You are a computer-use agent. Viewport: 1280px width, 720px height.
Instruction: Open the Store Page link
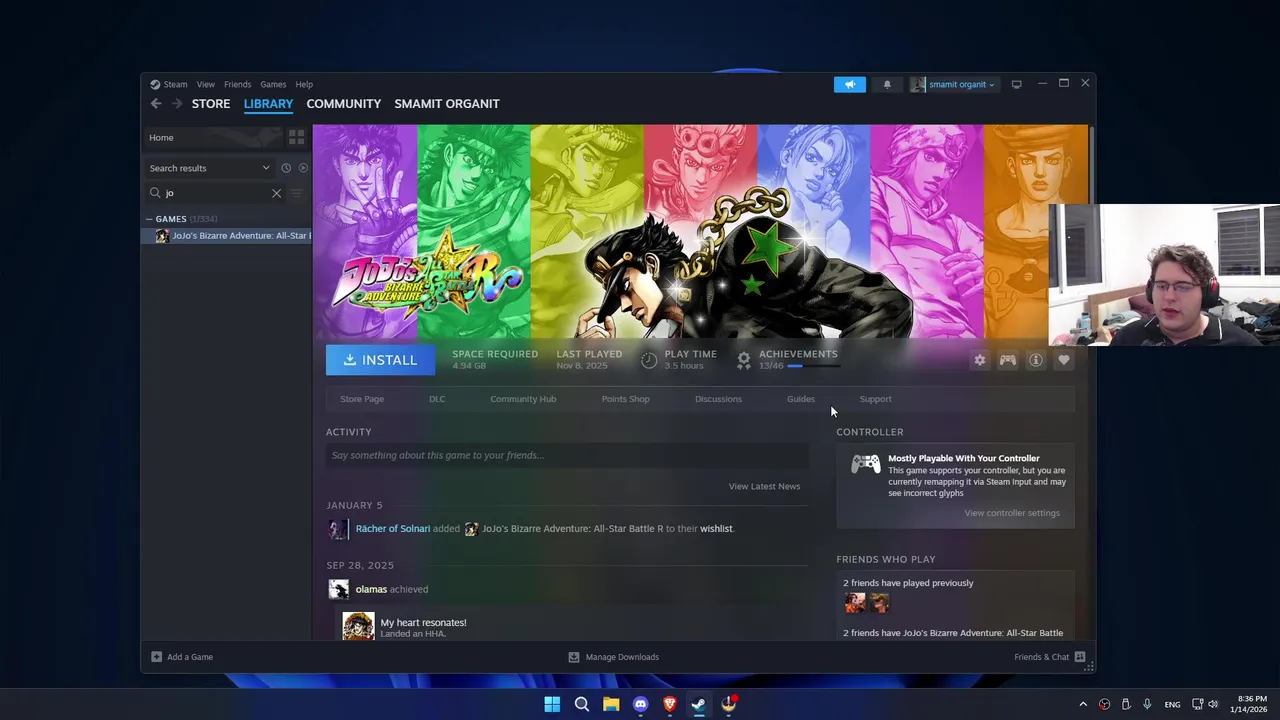[x=362, y=399]
